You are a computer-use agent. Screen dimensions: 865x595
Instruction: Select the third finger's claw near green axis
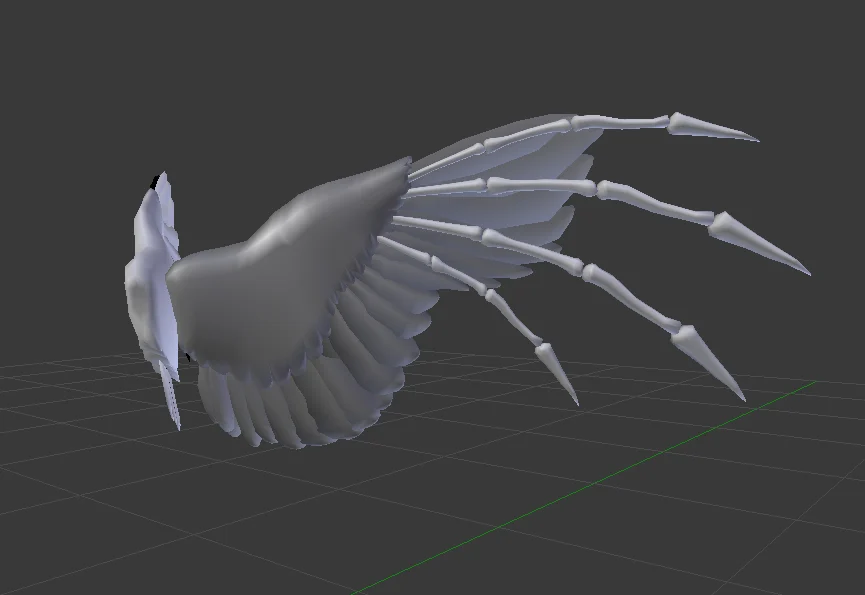pyautogui.click(x=709, y=362)
